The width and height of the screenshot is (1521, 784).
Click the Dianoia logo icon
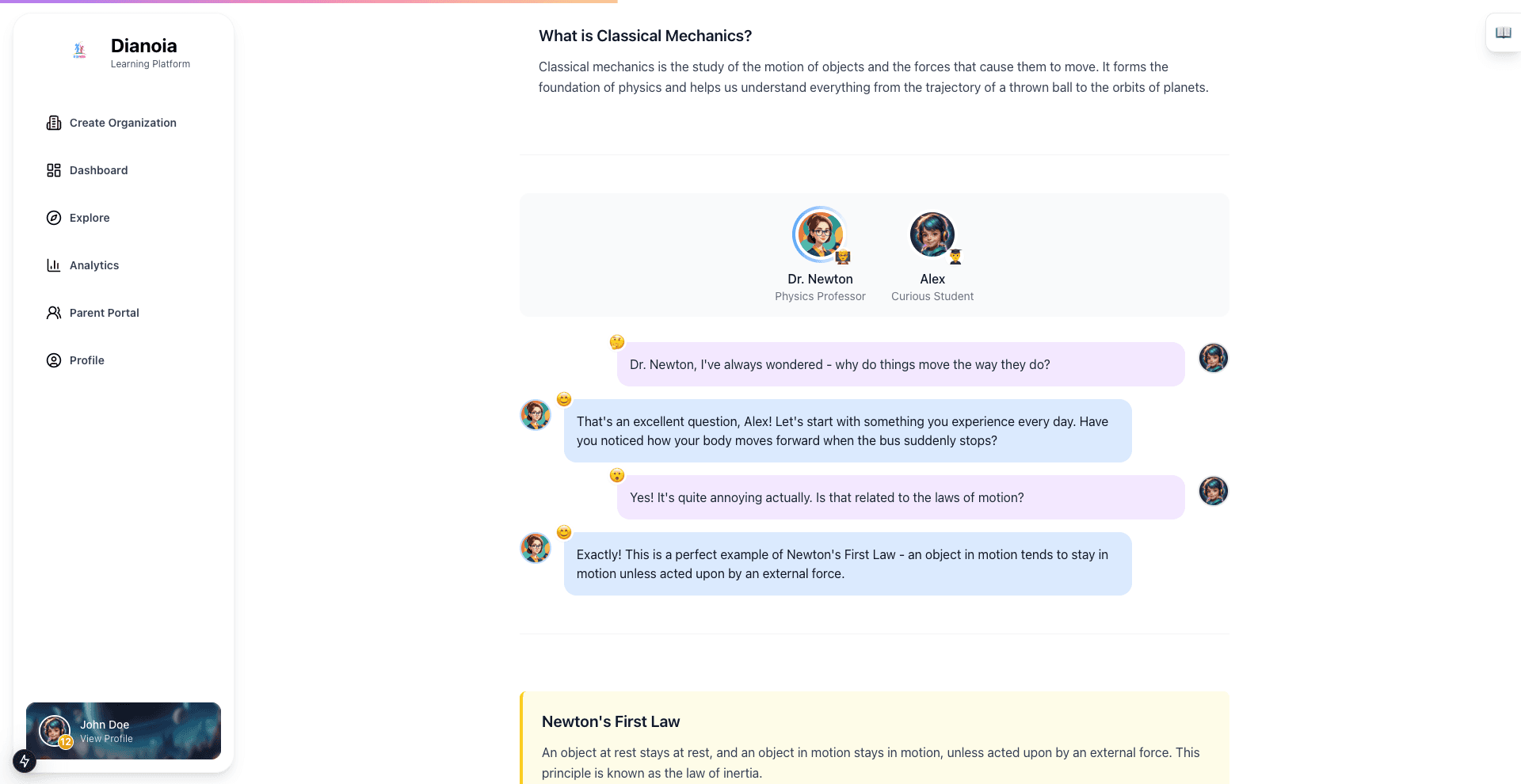[79, 51]
